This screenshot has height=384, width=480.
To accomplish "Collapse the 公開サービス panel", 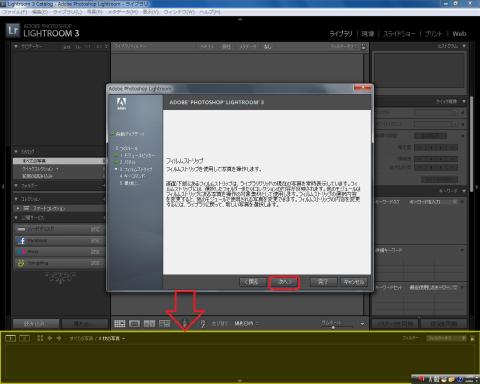I will click(x=16, y=217).
